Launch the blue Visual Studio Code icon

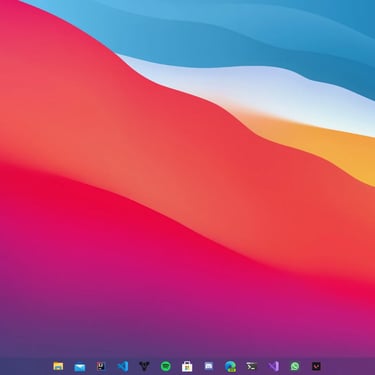(x=123, y=366)
